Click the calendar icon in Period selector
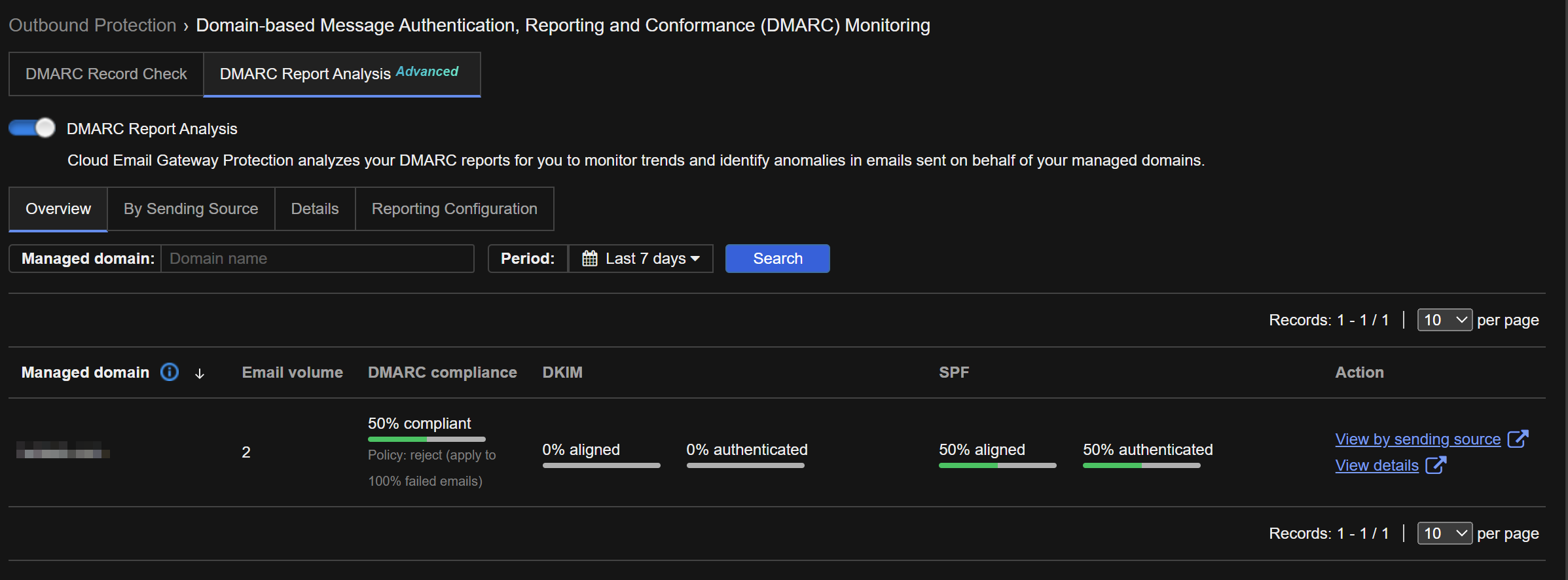Image resolution: width=1568 pixels, height=580 pixels. point(589,259)
